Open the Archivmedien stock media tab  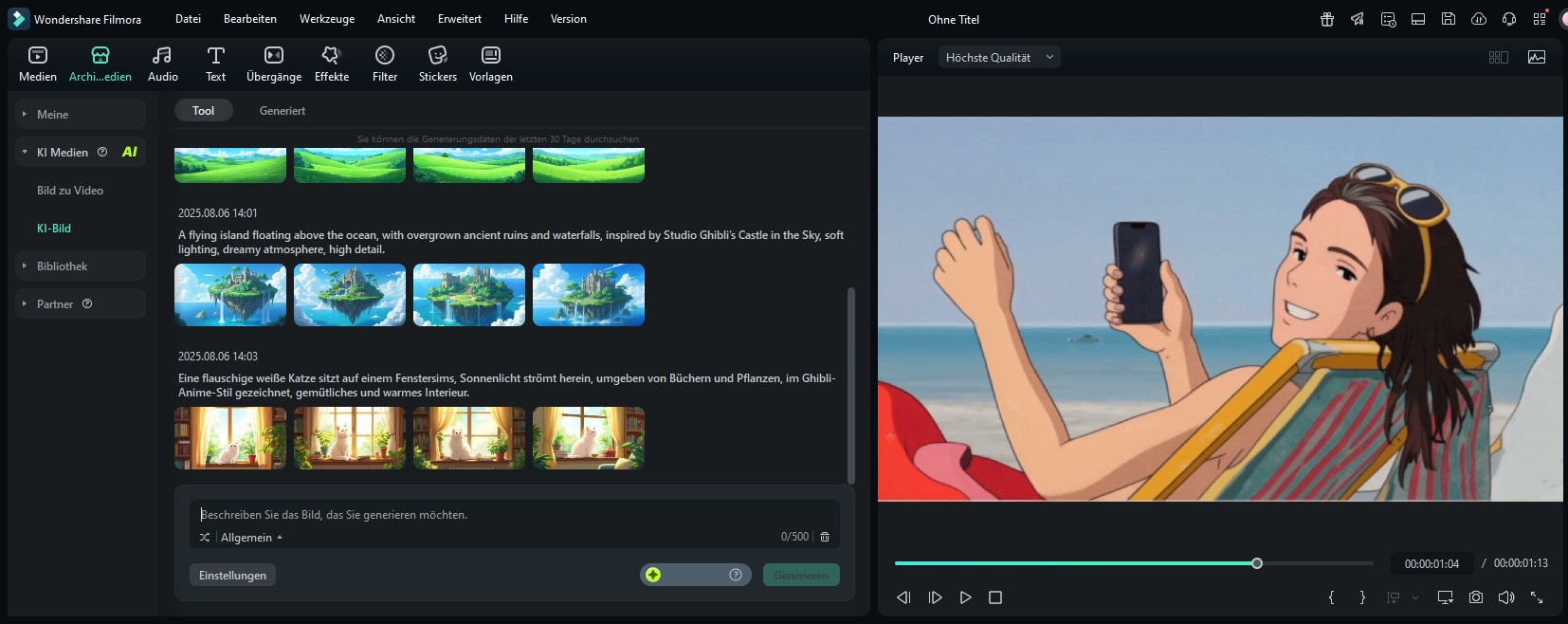[x=100, y=64]
